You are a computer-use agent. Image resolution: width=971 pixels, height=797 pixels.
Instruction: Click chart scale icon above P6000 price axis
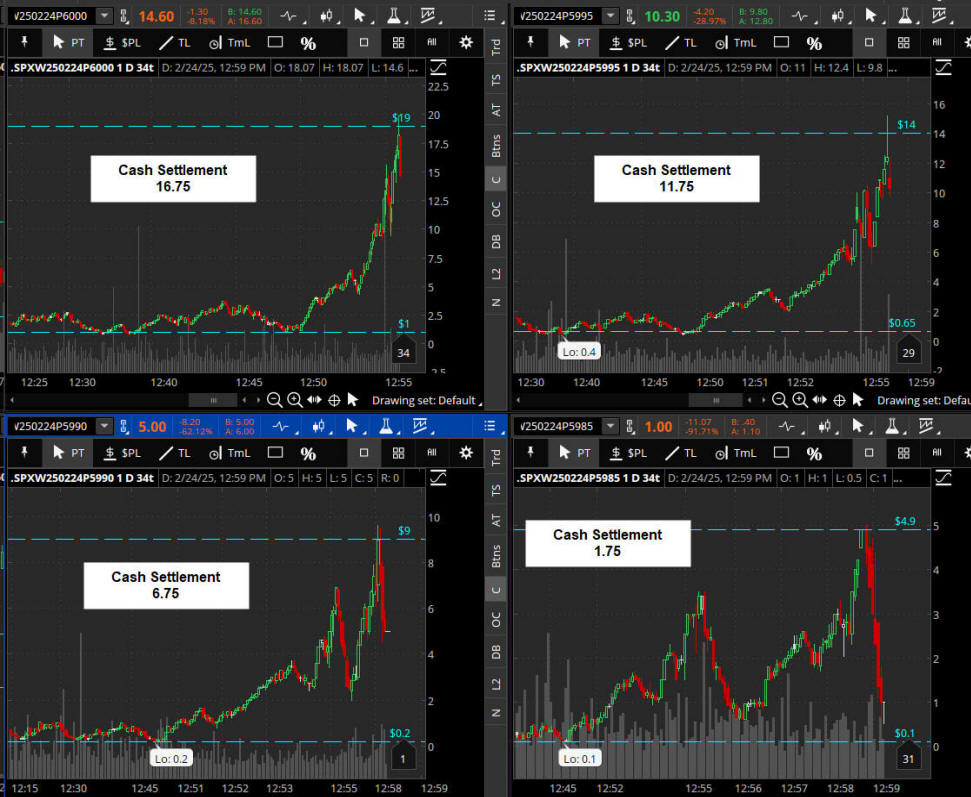click(438, 67)
